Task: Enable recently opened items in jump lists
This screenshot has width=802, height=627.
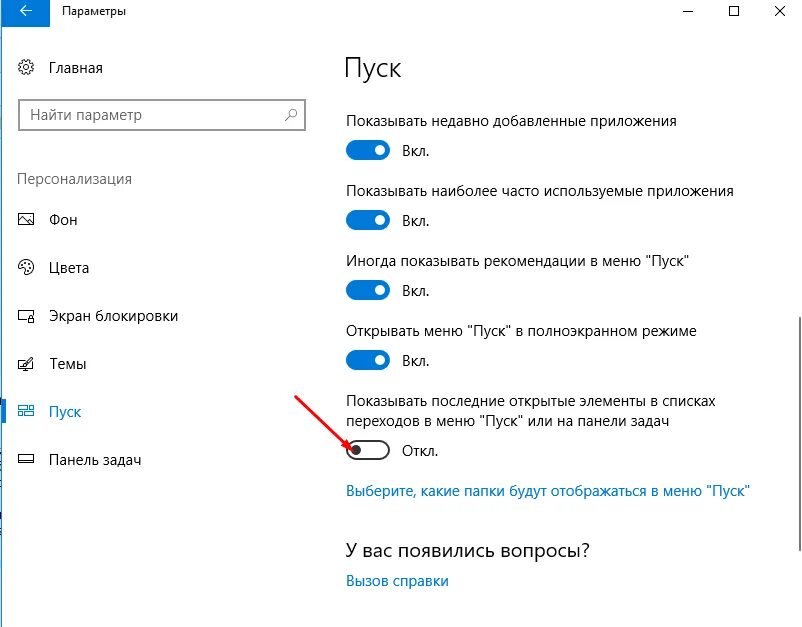Action: click(x=368, y=451)
